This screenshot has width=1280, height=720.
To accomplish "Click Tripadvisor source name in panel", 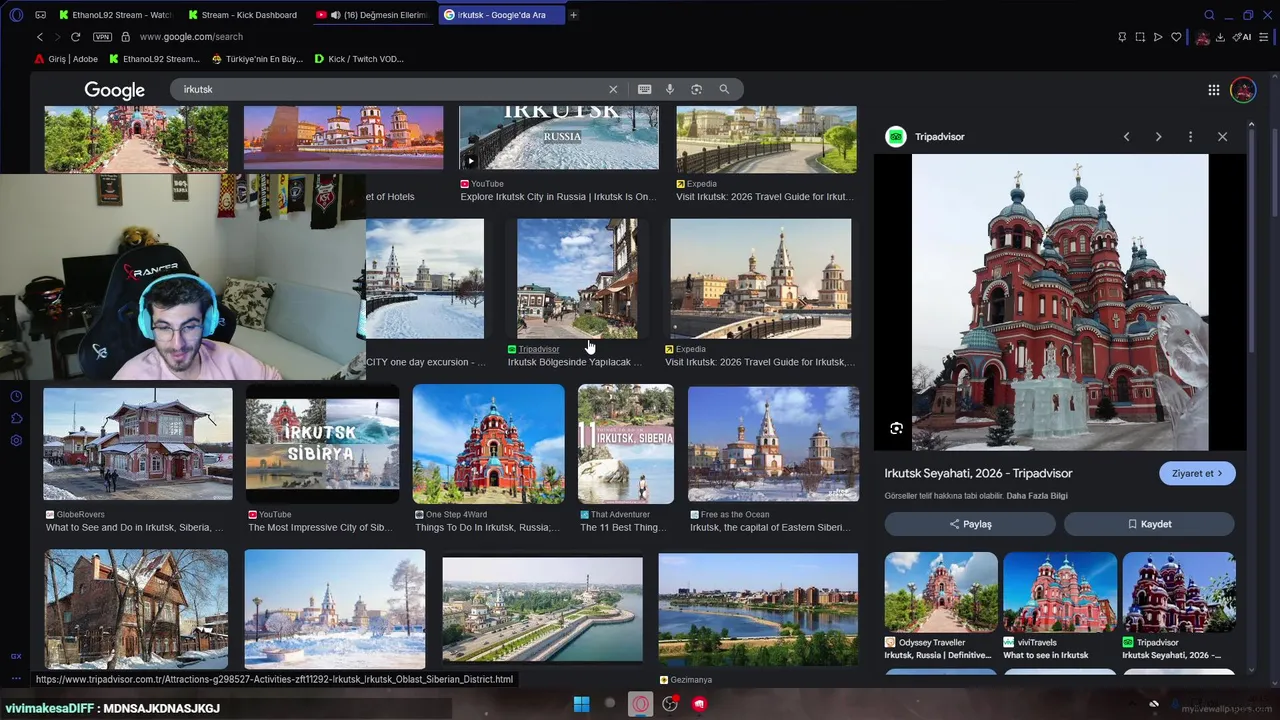I will point(939,137).
